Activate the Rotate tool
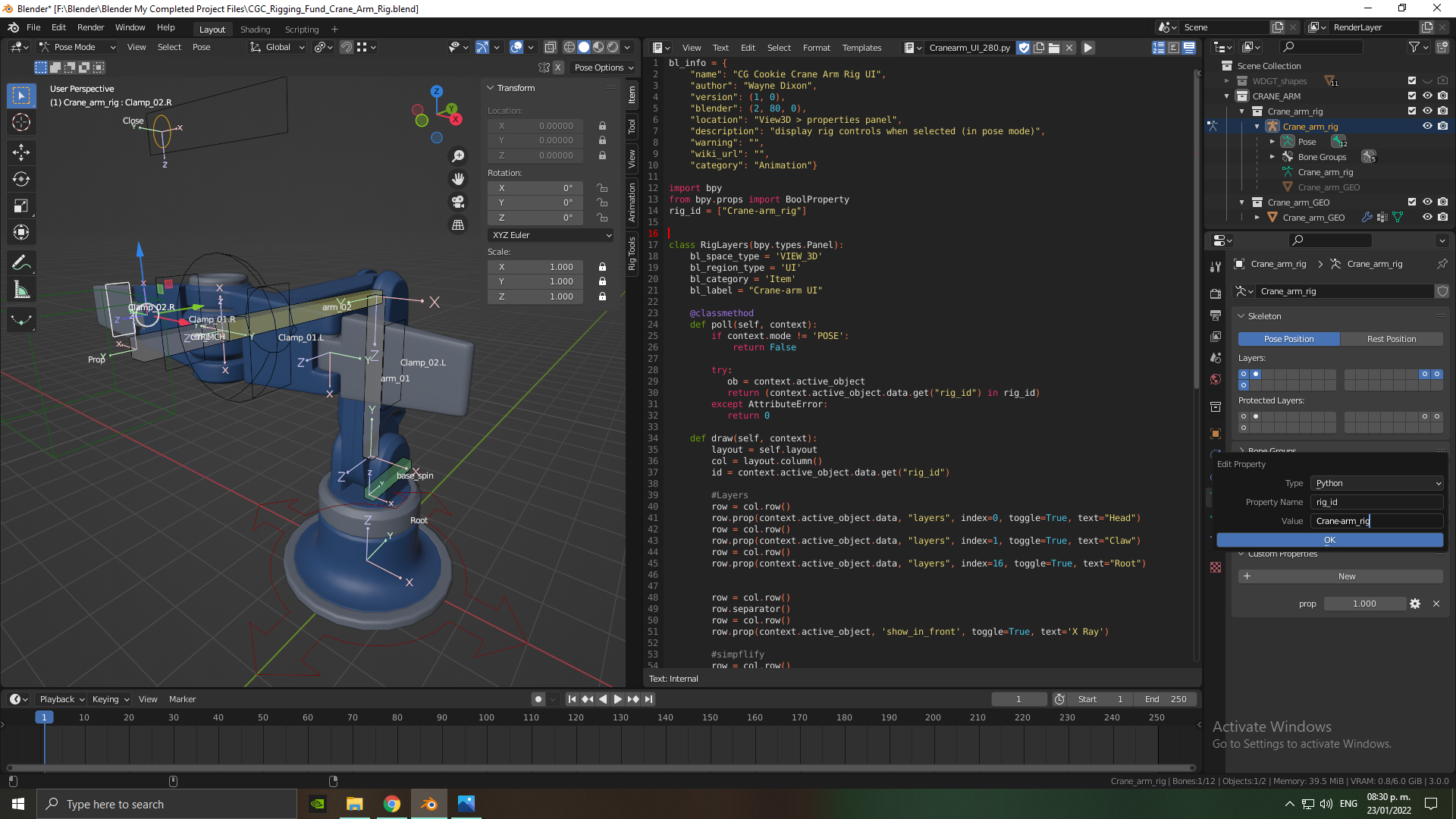This screenshot has height=819, width=1456. pyautogui.click(x=21, y=179)
